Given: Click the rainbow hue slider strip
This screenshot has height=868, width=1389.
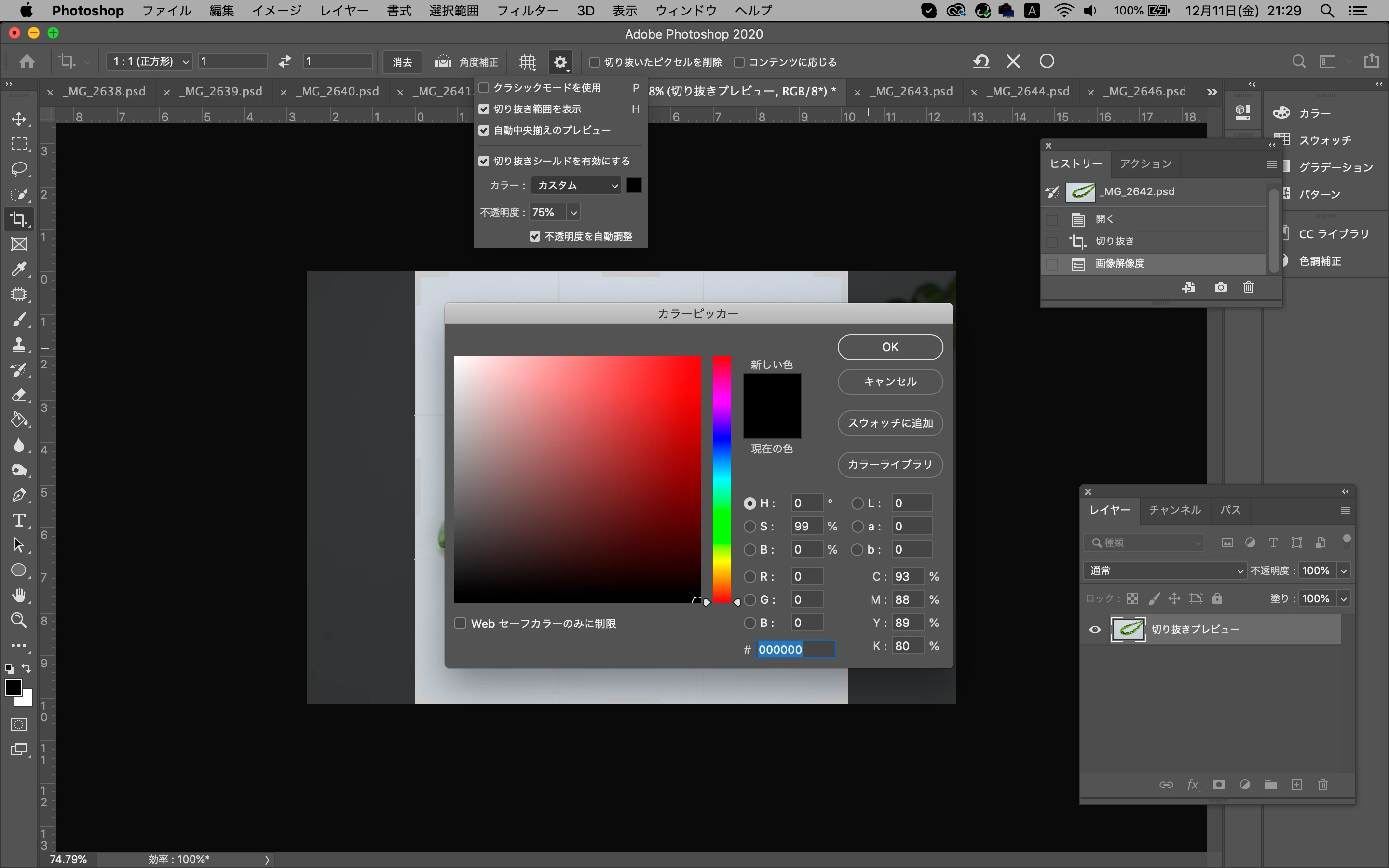Looking at the screenshot, I should (x=722, y=479).
